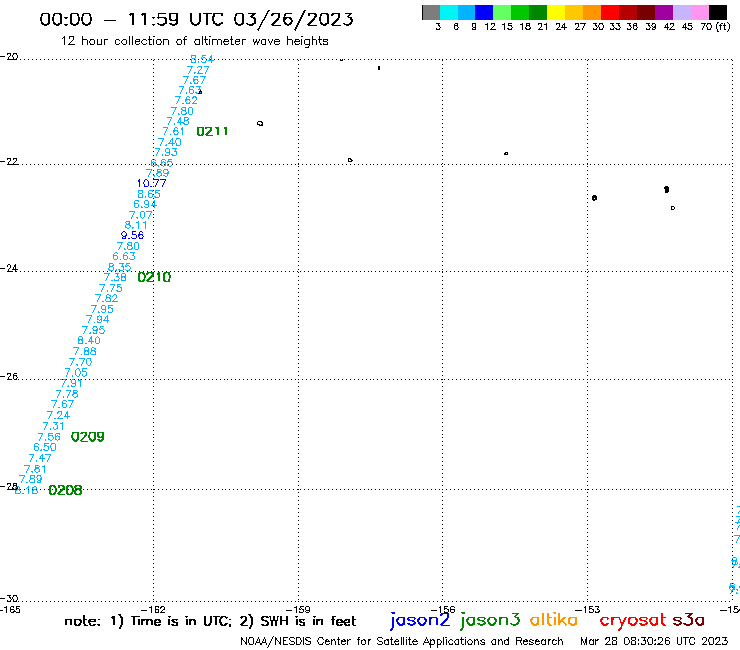Click the -22 latitude axis label
Image resolution: width=740 pixels, height=650 pixels.
(9, 161)
